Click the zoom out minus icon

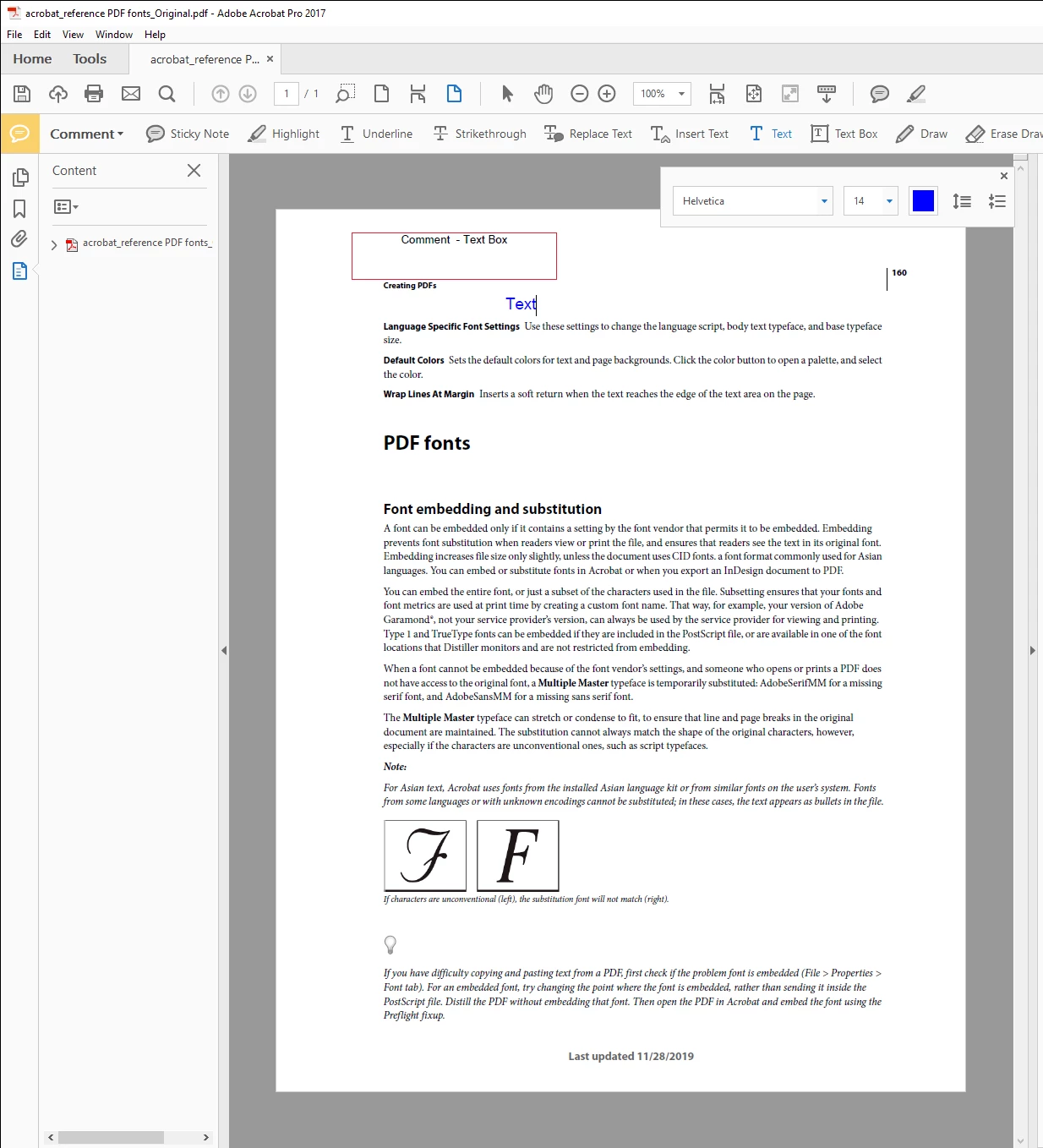580,94
